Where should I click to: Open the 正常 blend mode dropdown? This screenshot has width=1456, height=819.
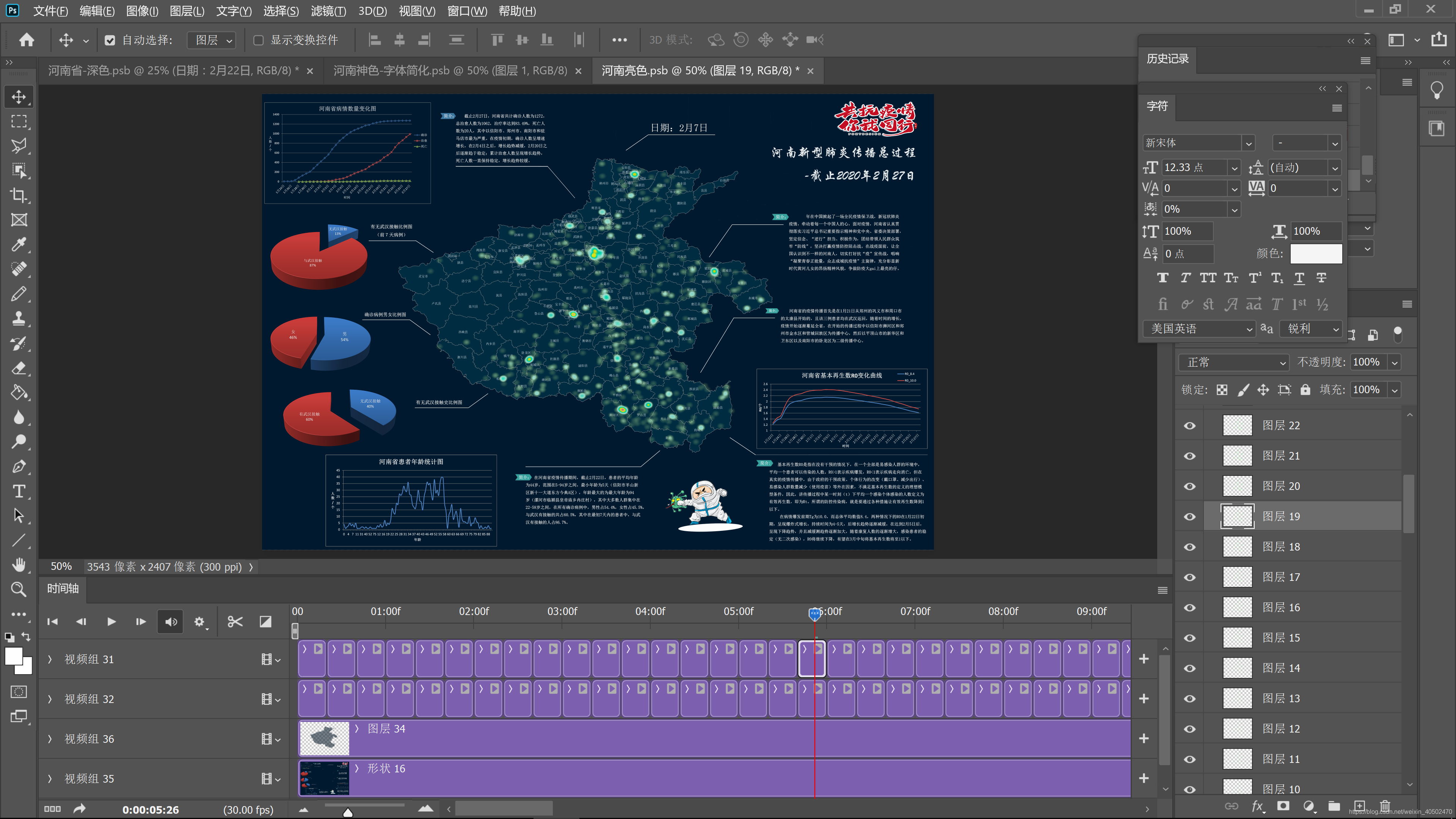(1233, 362)
